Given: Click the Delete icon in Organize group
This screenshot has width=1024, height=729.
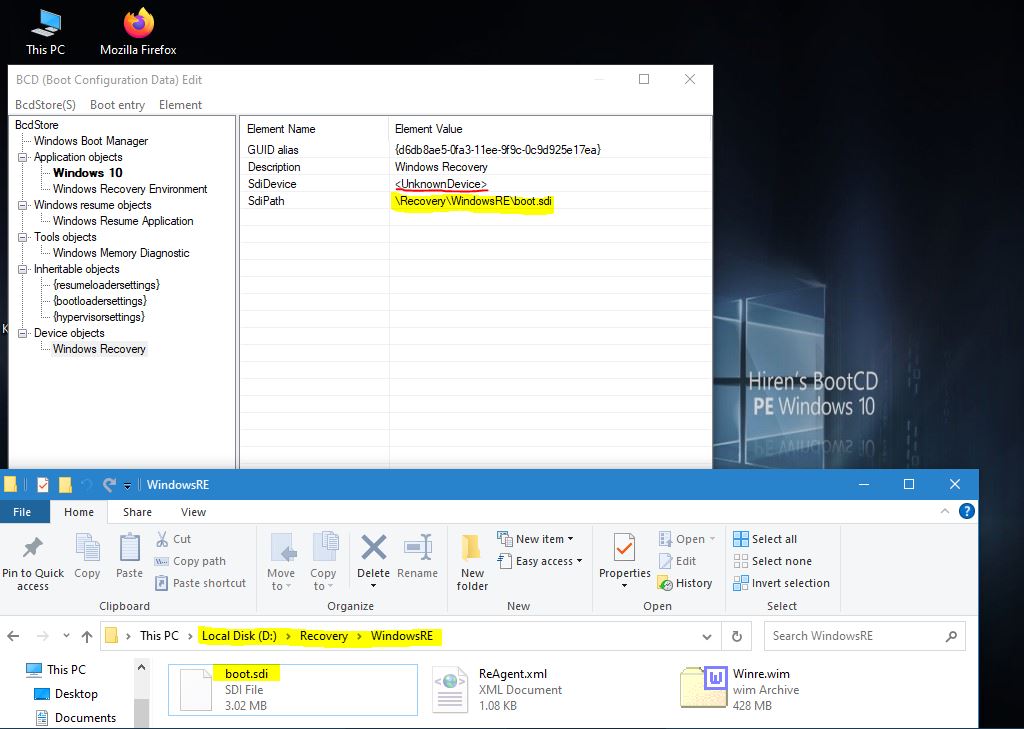Looking at the screenshot, I should (373, 549).
